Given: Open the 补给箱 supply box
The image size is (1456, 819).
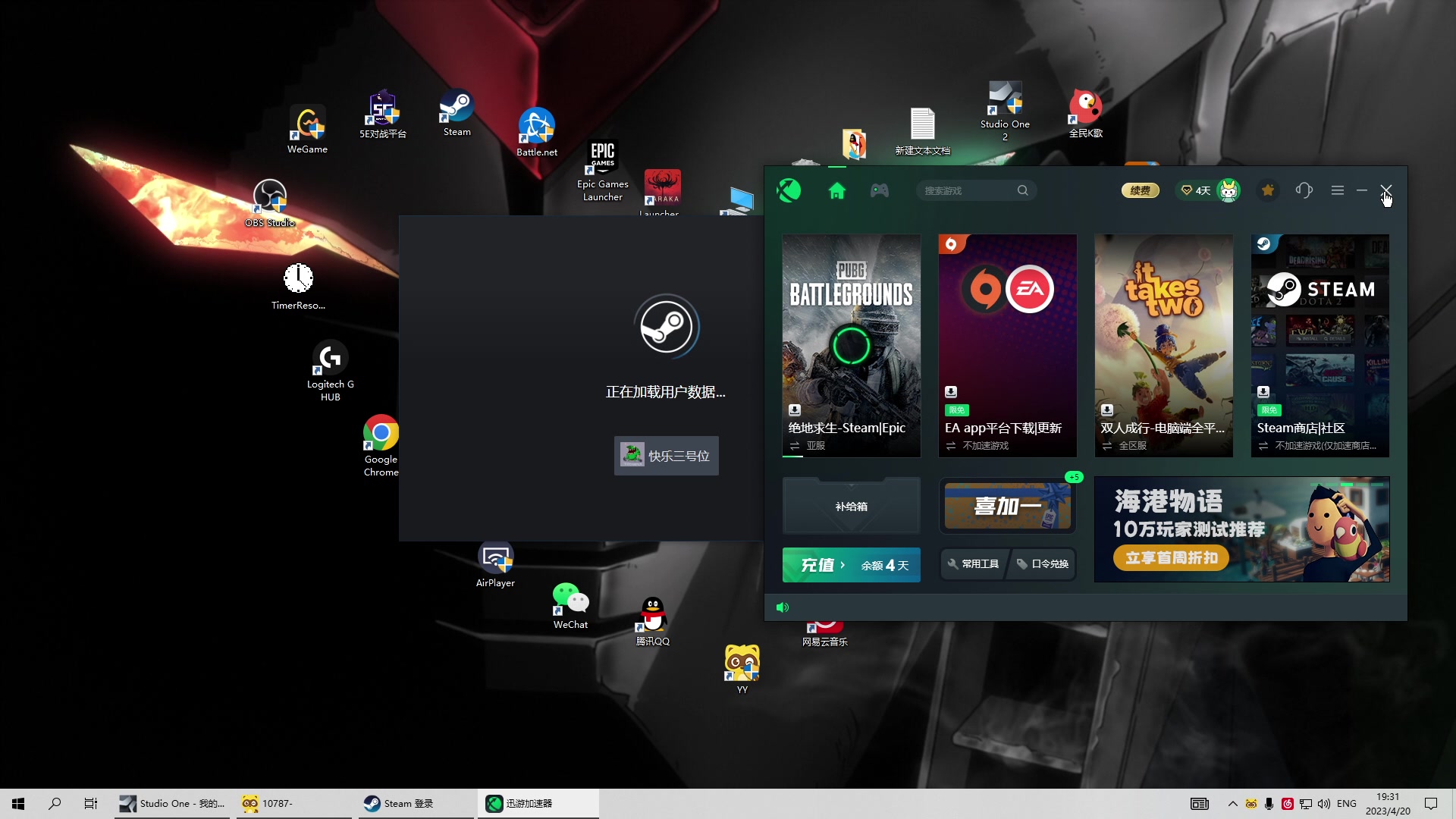Looking at the screenshot, I should coord(851,506).
